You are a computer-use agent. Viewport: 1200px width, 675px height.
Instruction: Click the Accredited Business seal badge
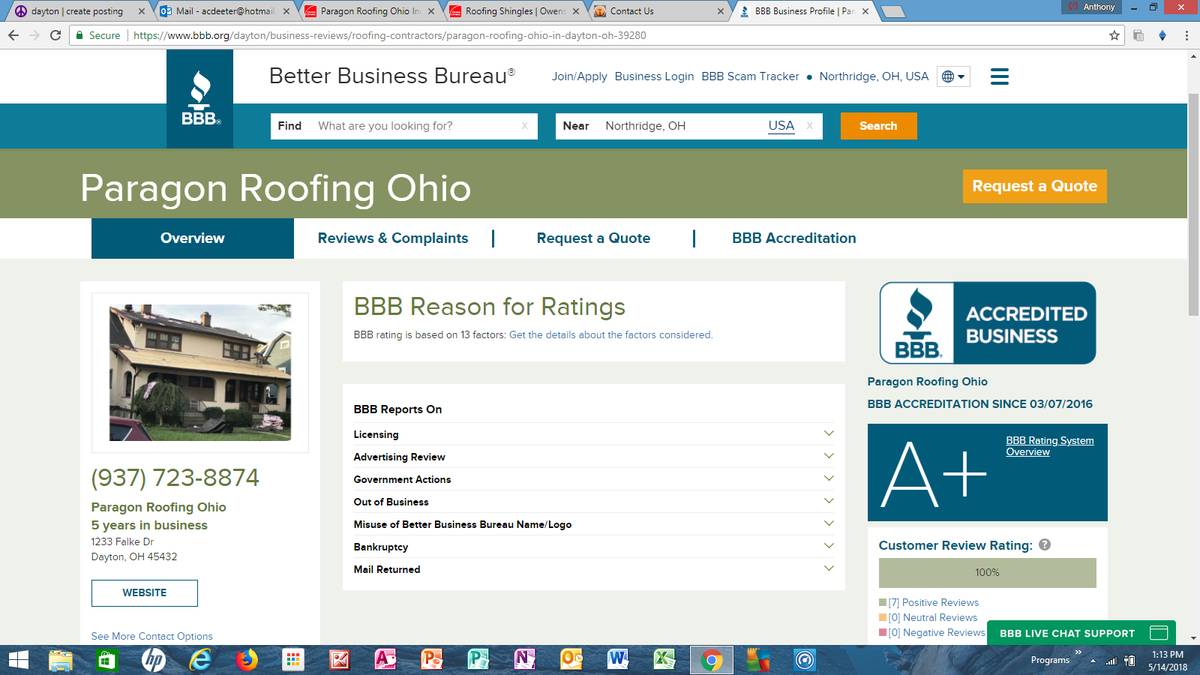[987, 323]
